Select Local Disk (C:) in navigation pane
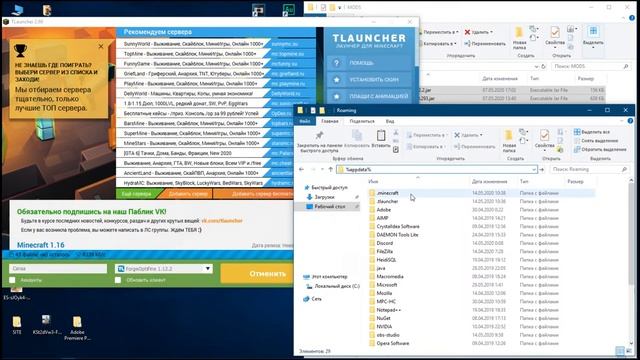 [333, 287]
